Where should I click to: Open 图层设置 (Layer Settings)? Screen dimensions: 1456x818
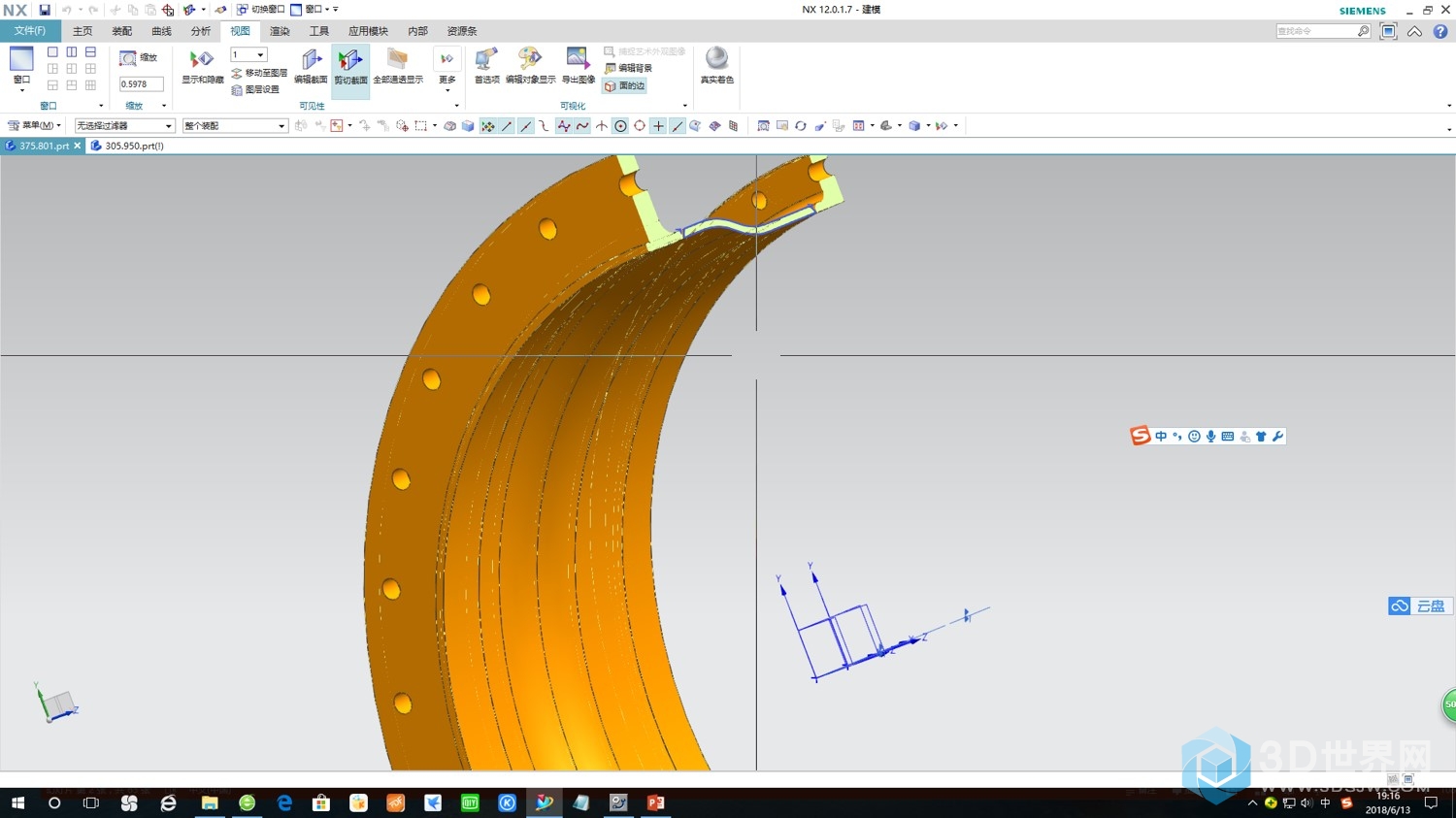(255, 89)
